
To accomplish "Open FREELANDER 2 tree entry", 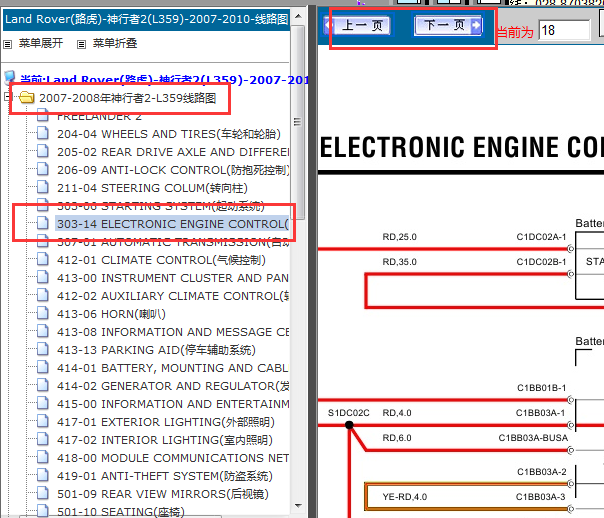I will click(x=99, y=116).
